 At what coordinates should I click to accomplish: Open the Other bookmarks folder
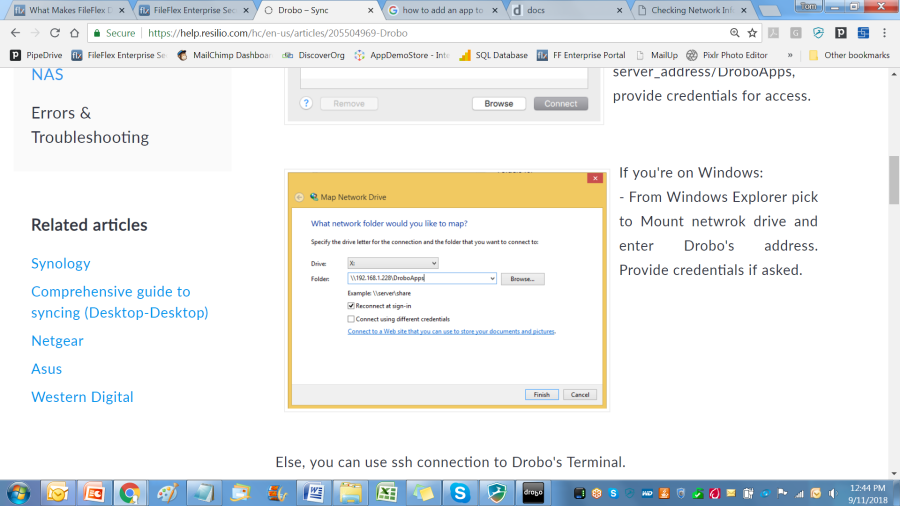pos(849,55)
